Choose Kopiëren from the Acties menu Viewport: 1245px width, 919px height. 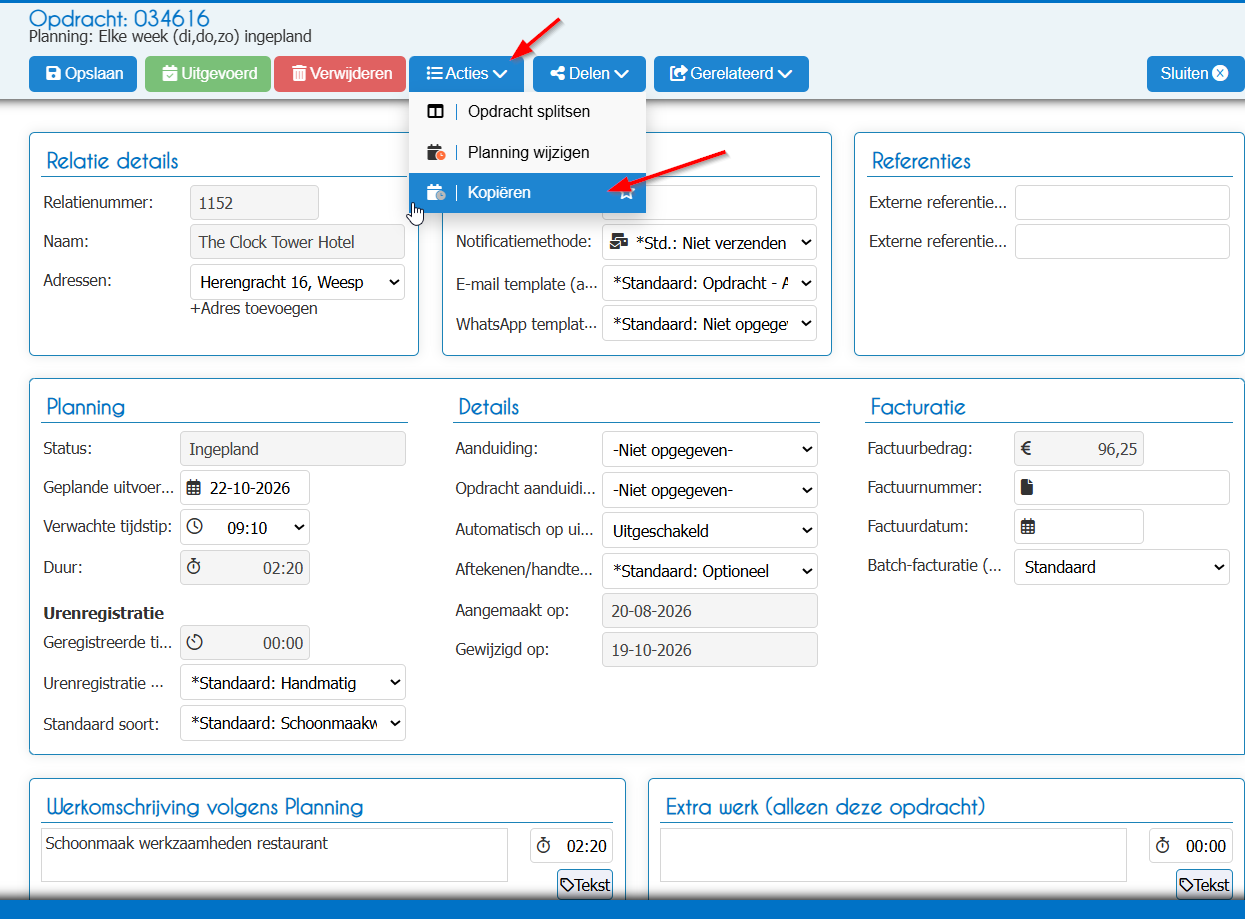tap(527, 192)
